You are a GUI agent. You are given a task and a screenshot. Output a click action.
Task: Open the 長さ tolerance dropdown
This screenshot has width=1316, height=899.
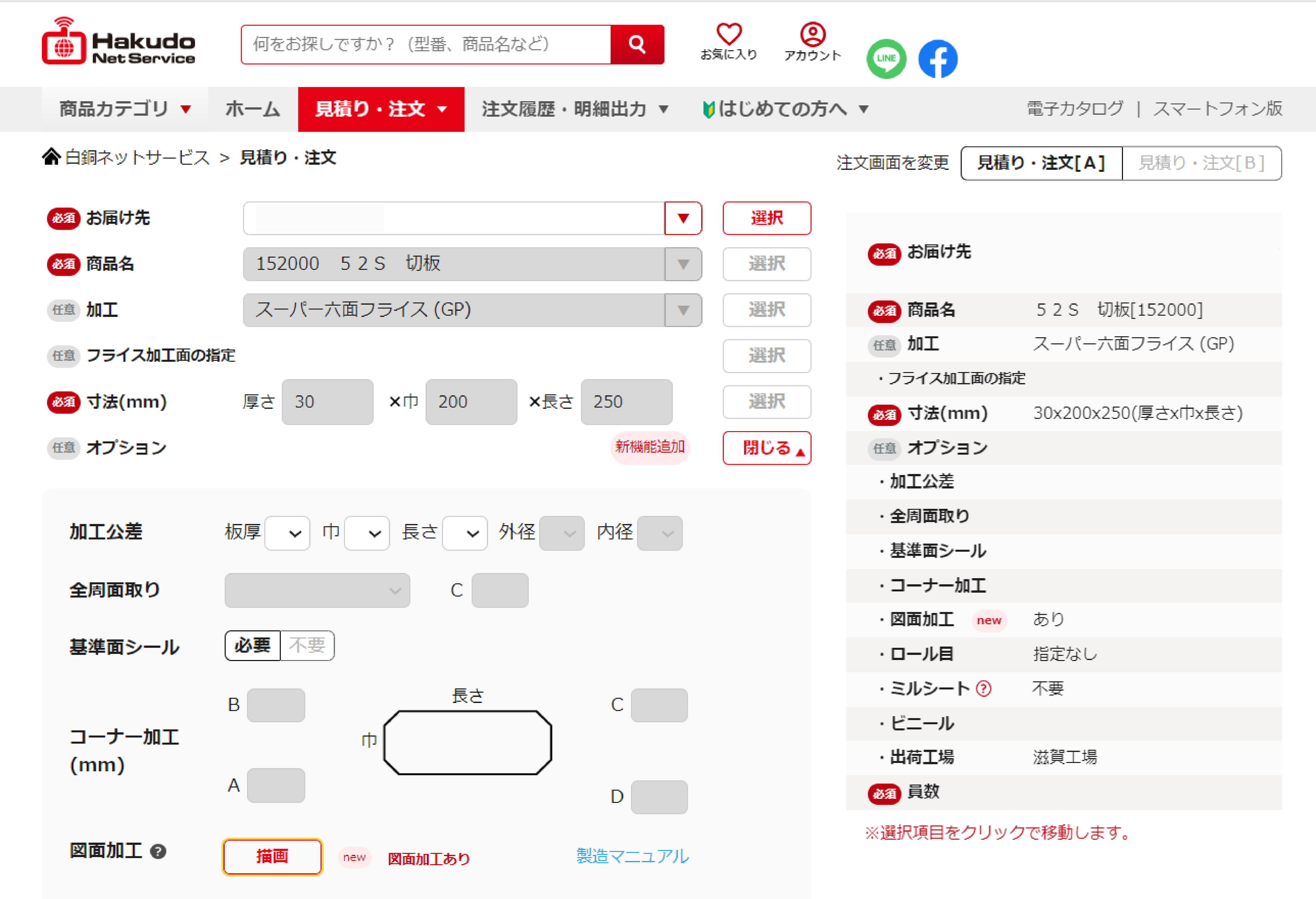(x=465, y=533)
